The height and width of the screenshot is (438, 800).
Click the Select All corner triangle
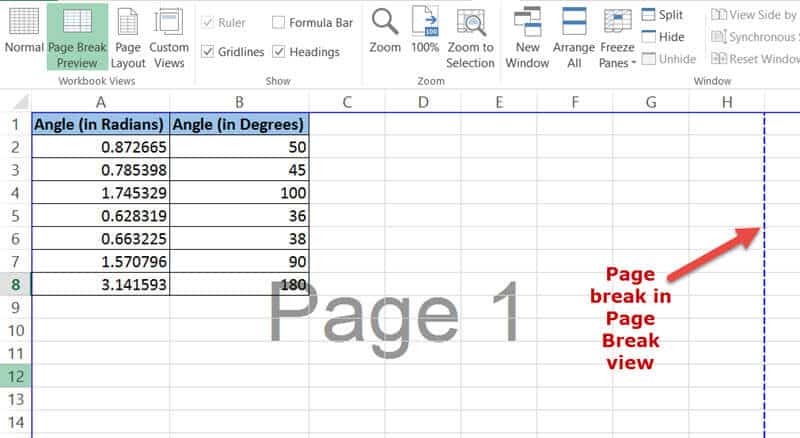click(20, 102)
